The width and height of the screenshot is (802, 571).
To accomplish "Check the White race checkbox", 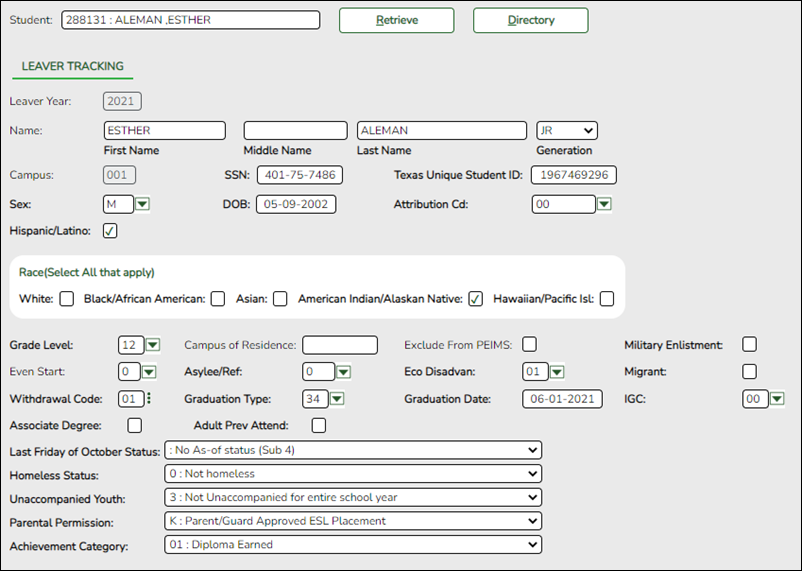I will click(66, 299).
